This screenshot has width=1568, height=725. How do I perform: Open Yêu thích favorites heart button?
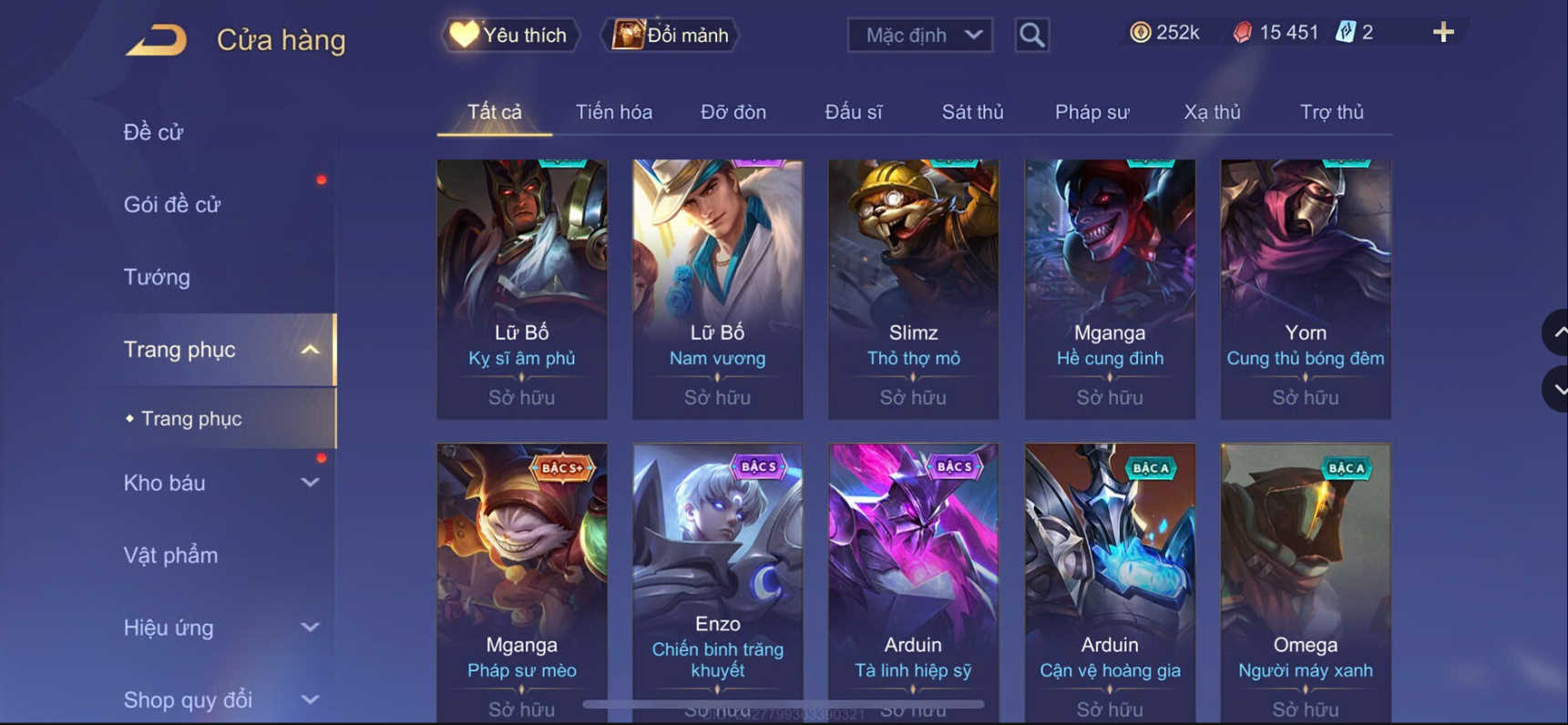click(x=509, y=35)
